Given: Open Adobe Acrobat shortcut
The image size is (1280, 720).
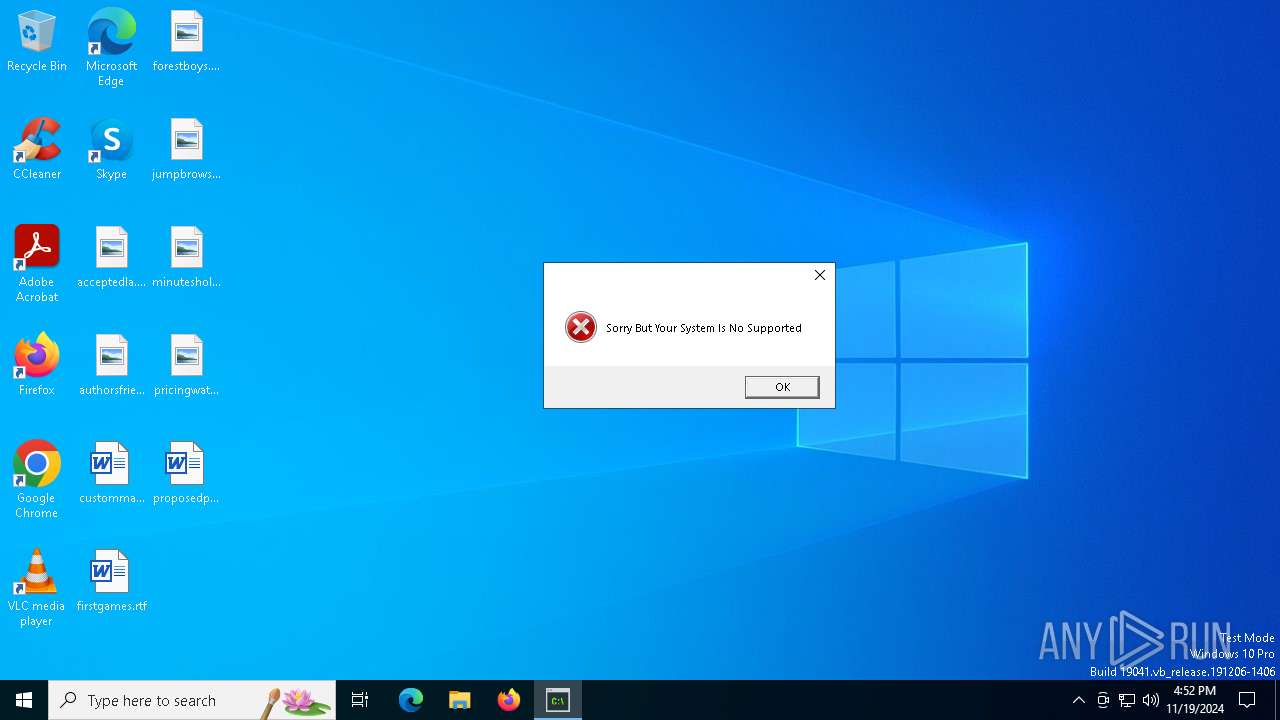Looking at the screenshot, I should pyautogui.click(x=37, y=264).
